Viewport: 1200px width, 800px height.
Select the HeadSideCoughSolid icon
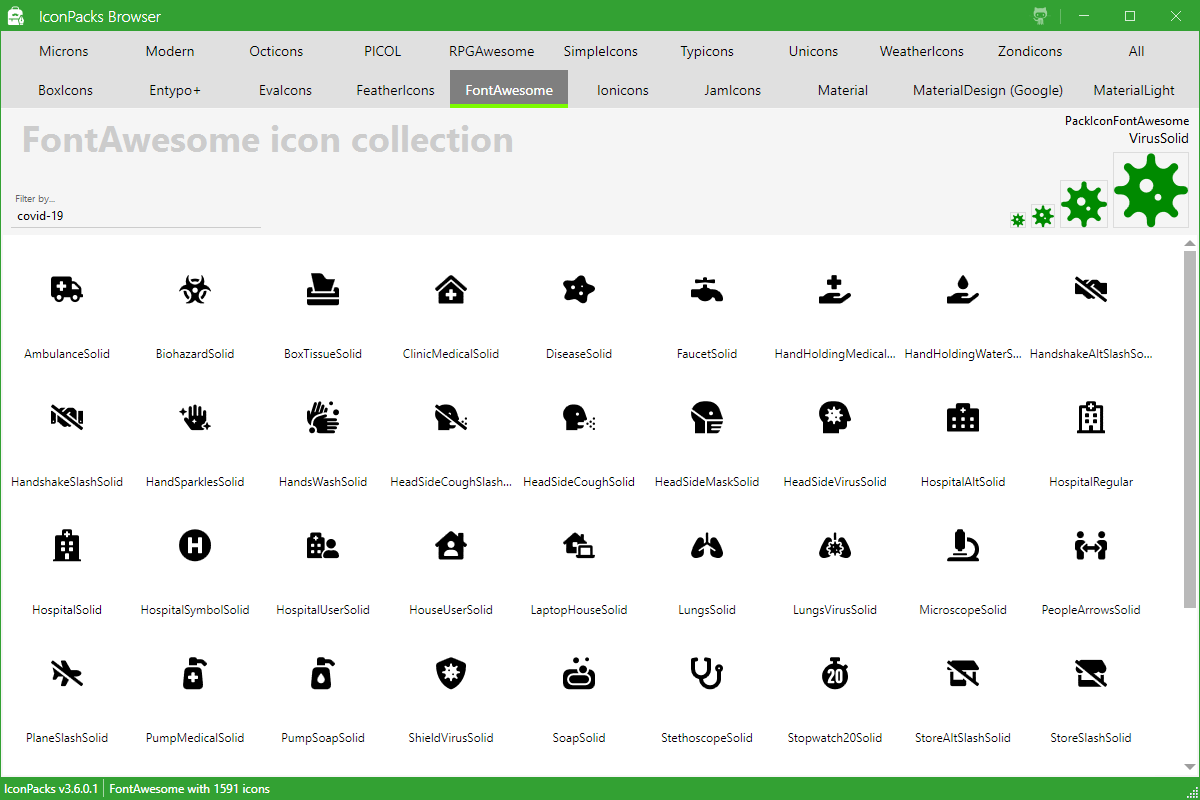click(x=579, y=418)
